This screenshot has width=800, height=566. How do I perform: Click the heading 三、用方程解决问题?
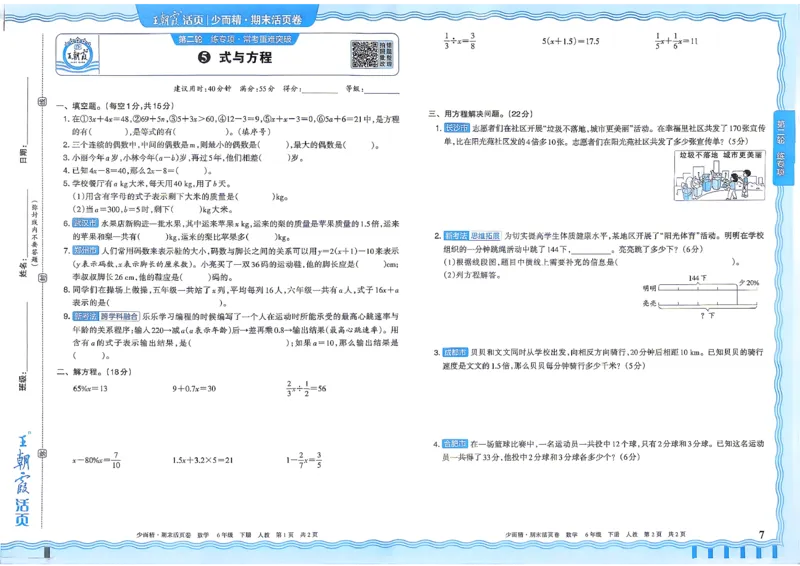point(481,114)
